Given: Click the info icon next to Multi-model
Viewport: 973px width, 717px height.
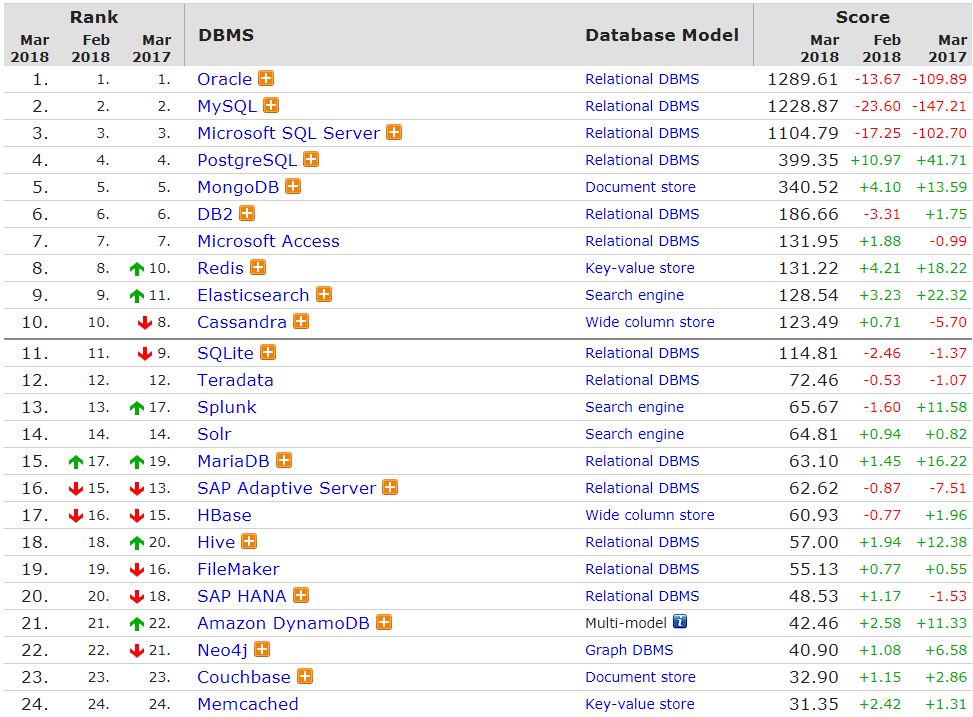Looking at the screenshot, I should 680,621.
